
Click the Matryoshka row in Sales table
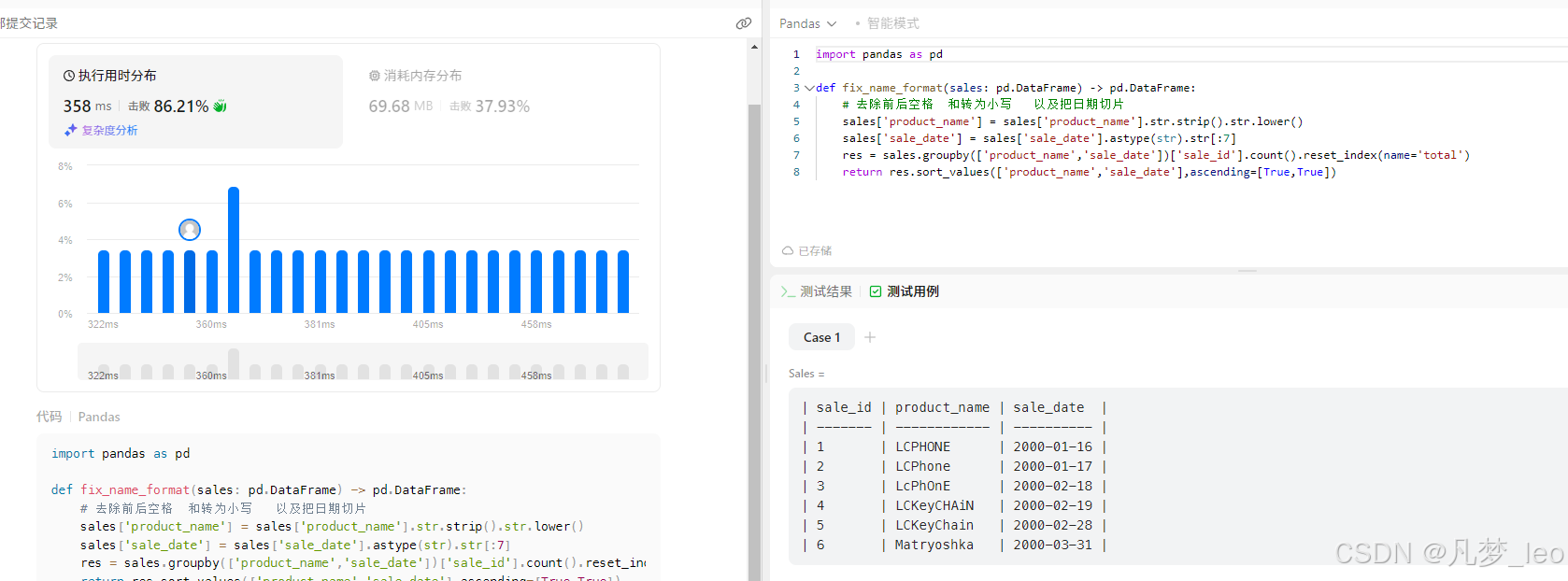[x=953, y=545]
